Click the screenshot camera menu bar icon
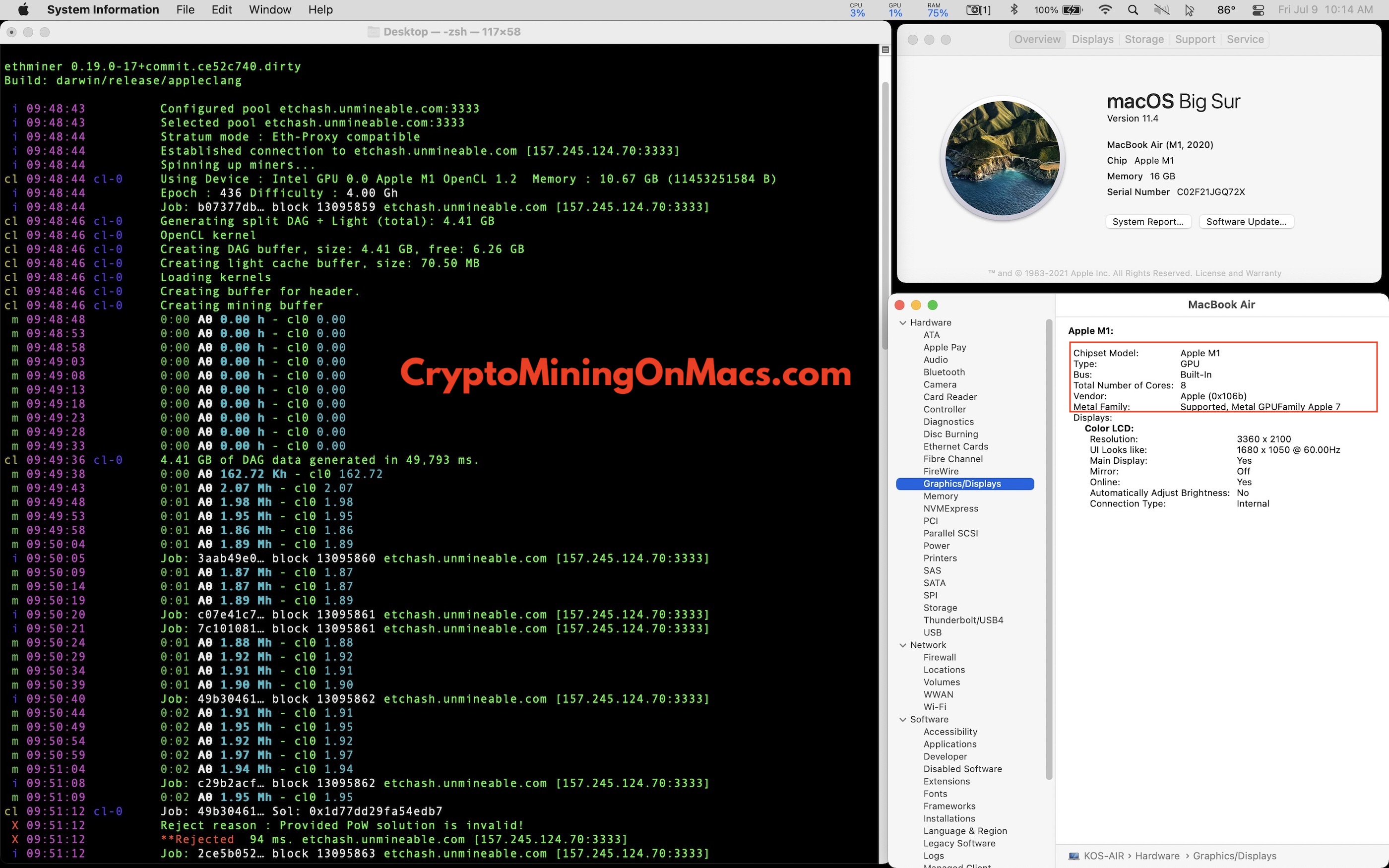 pyautogui.click(x=979, y=10)
